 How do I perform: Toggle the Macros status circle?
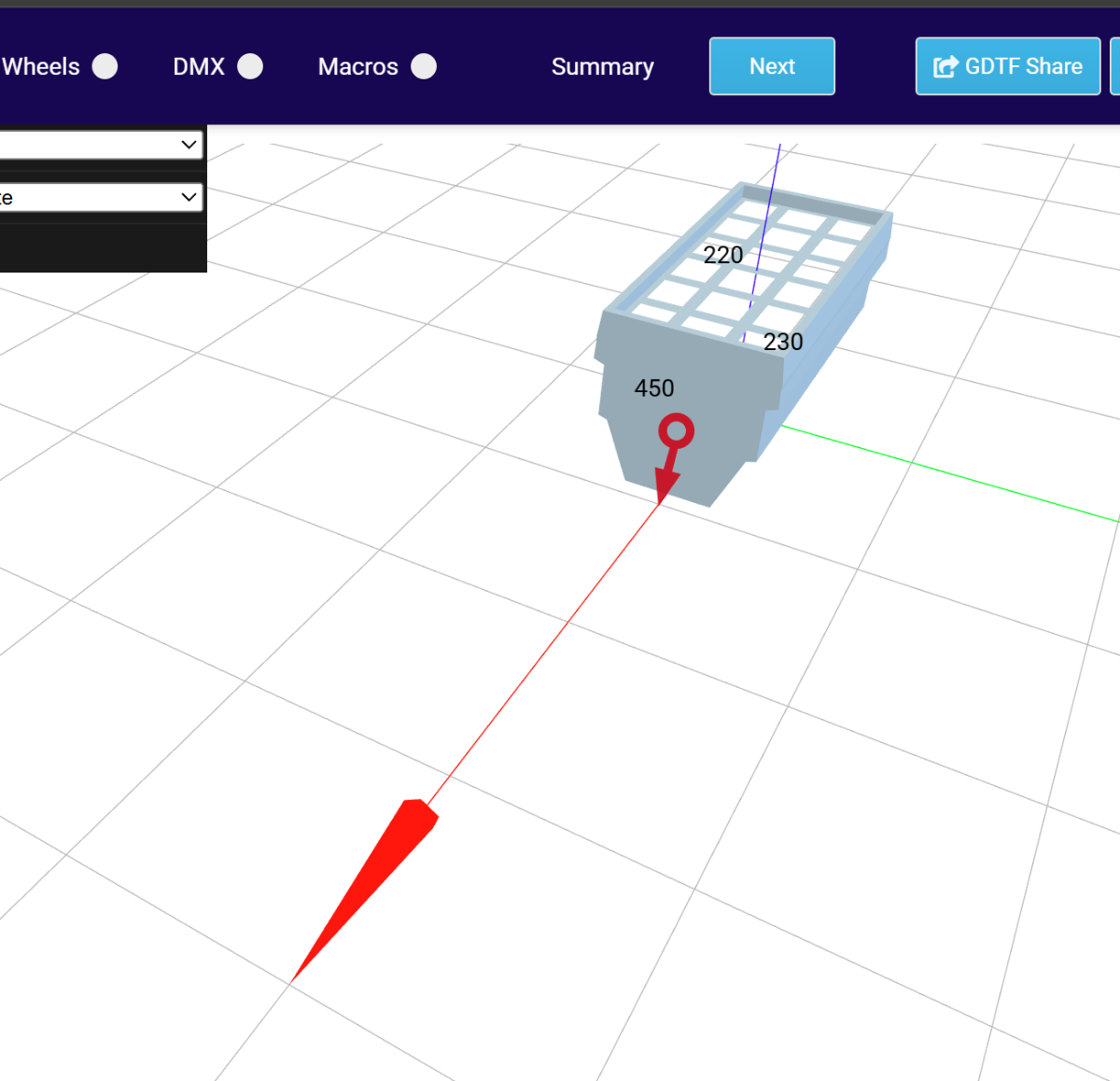(424, 66)
